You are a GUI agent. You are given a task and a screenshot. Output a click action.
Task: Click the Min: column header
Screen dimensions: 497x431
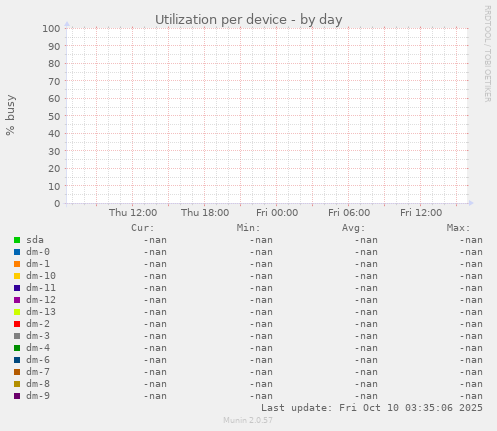click(x=248, y=228)
